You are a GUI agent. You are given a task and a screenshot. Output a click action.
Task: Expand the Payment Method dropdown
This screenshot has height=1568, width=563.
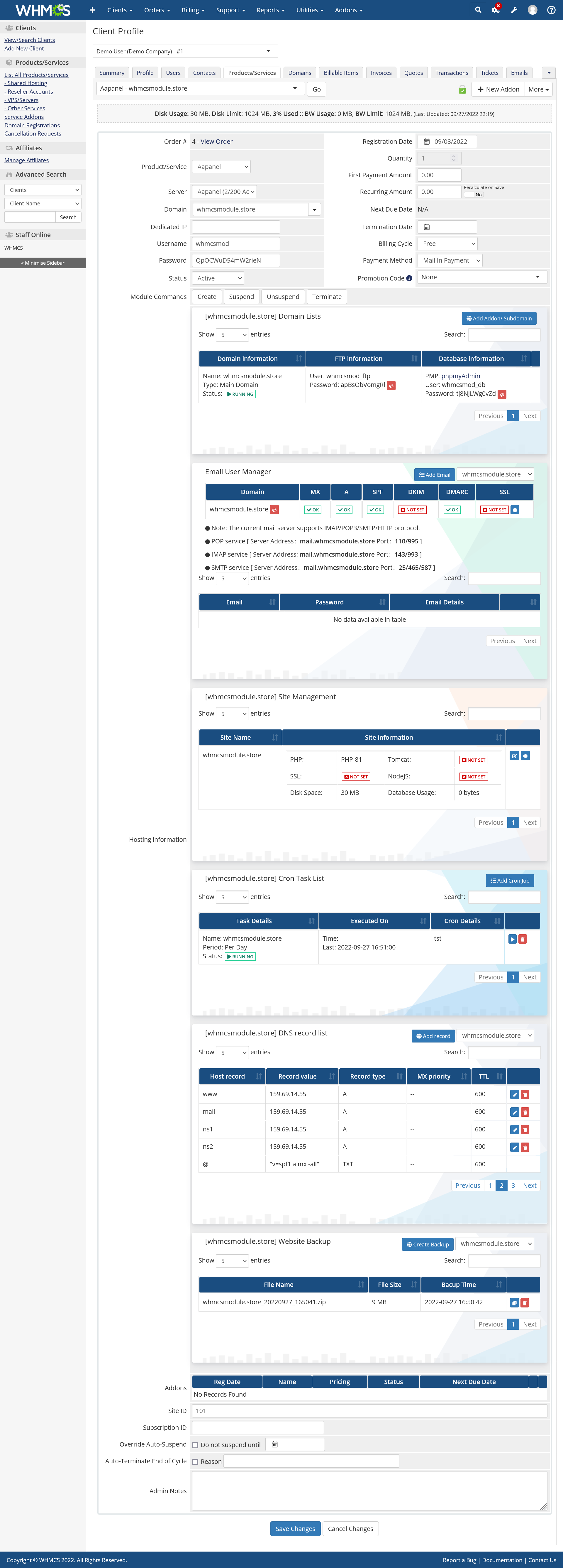(x=450, y=261)
